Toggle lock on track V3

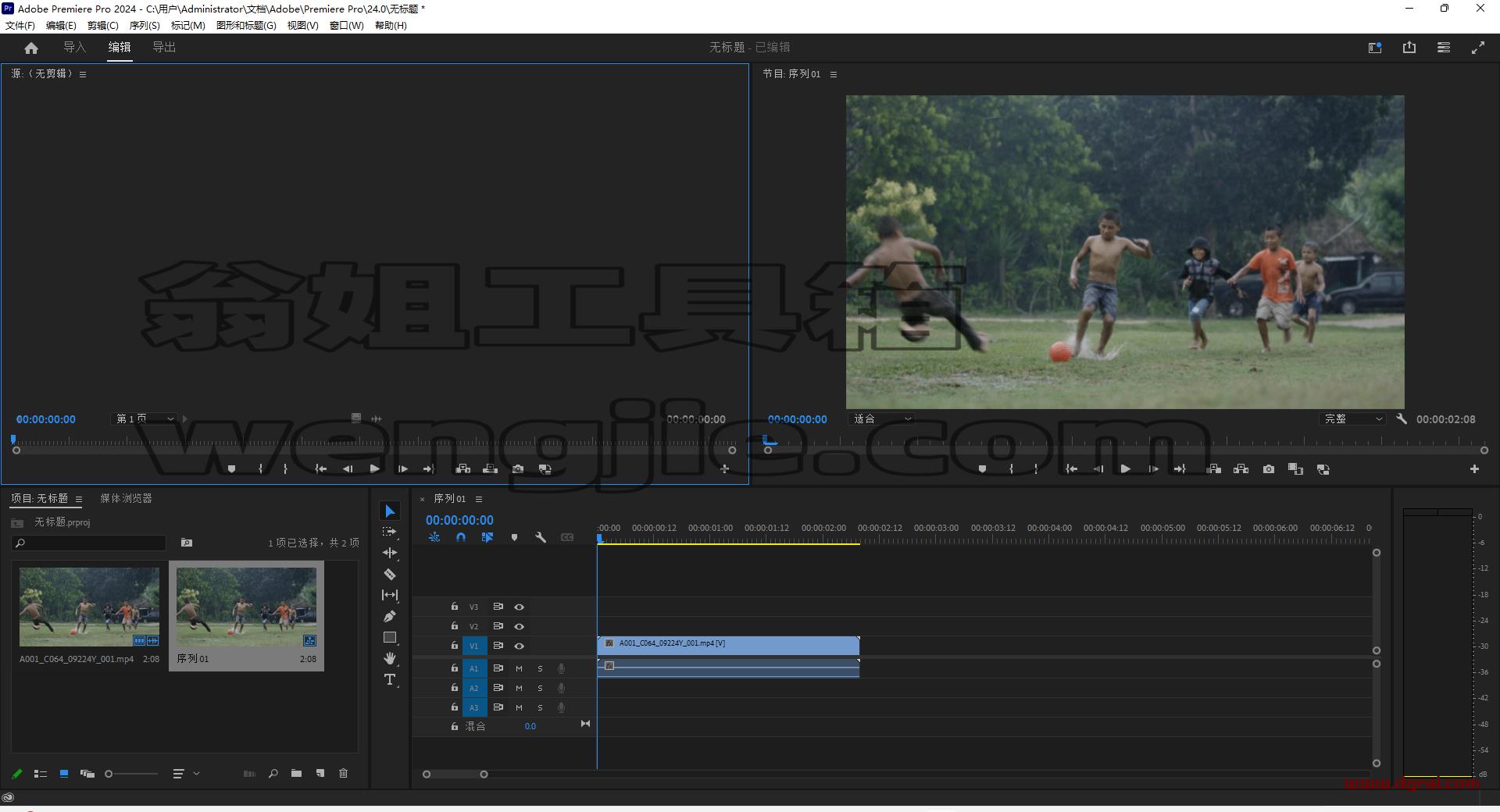click(454, 607)
